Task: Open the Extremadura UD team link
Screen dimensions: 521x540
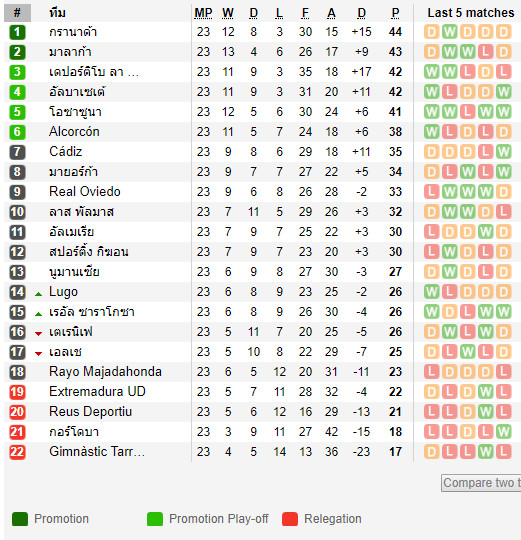Action: 97,392
